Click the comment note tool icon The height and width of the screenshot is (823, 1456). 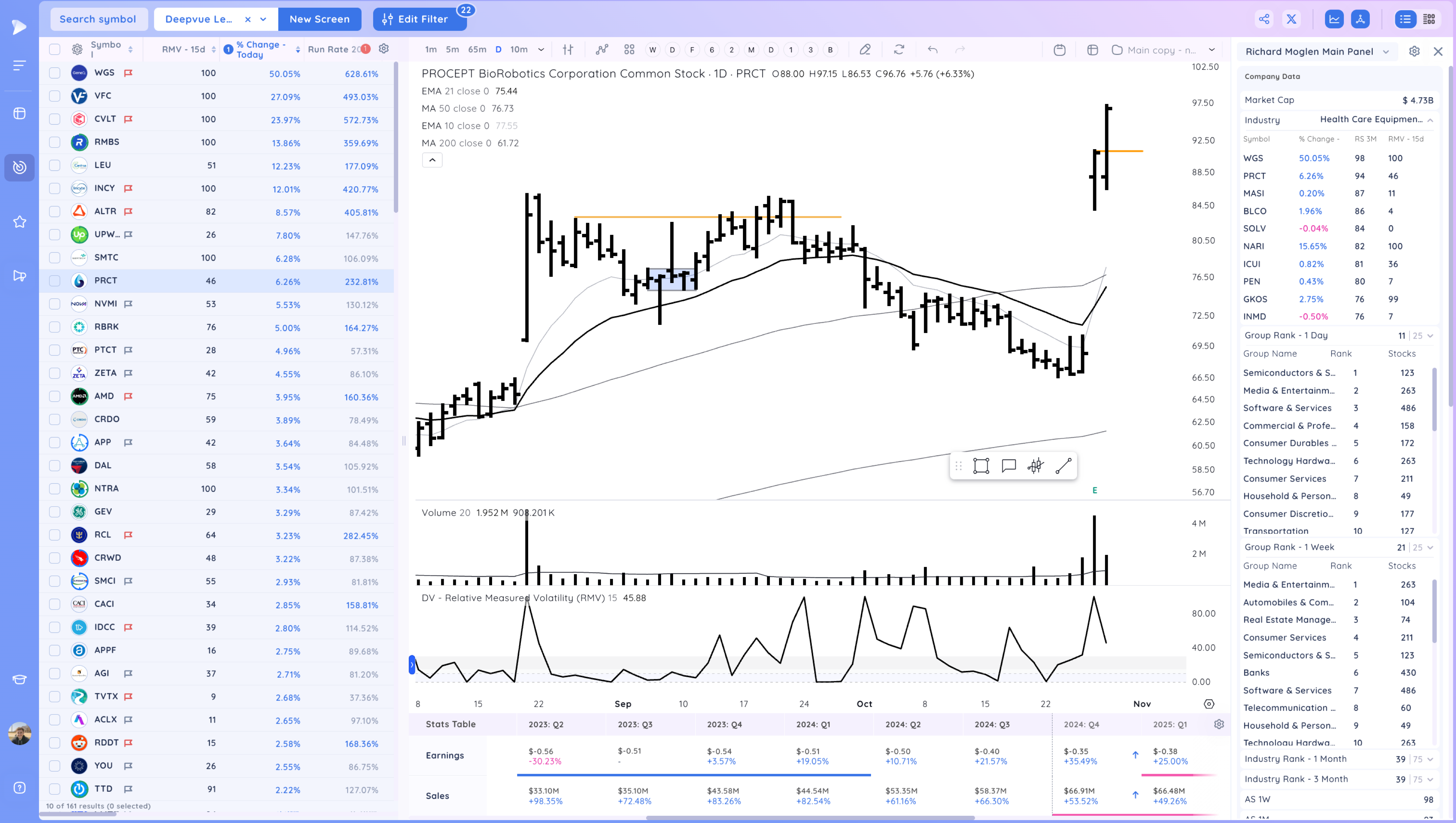pyautogui.click(x=1009, y=466)
